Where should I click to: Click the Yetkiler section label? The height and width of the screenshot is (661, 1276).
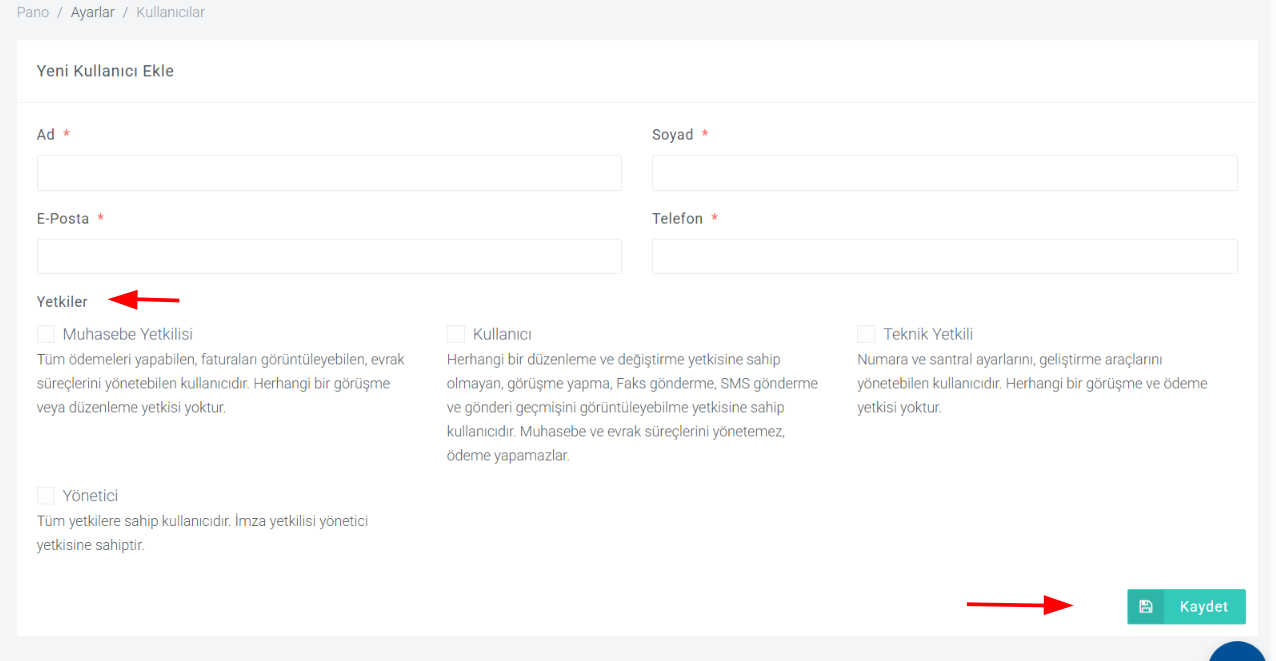pos(62,301)
